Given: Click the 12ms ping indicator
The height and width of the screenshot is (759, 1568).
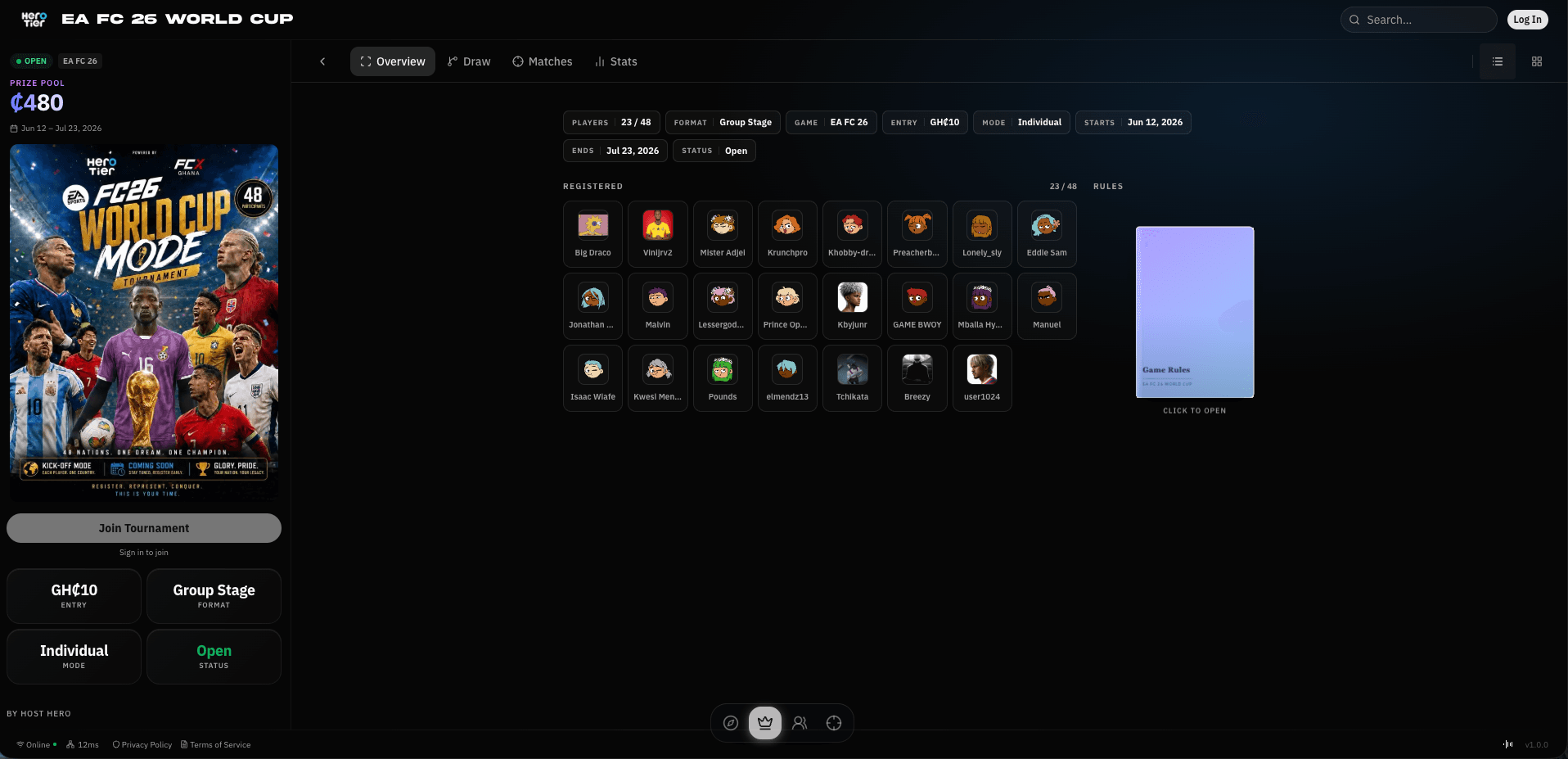Looking at the screenshot, I should point(83,745).
